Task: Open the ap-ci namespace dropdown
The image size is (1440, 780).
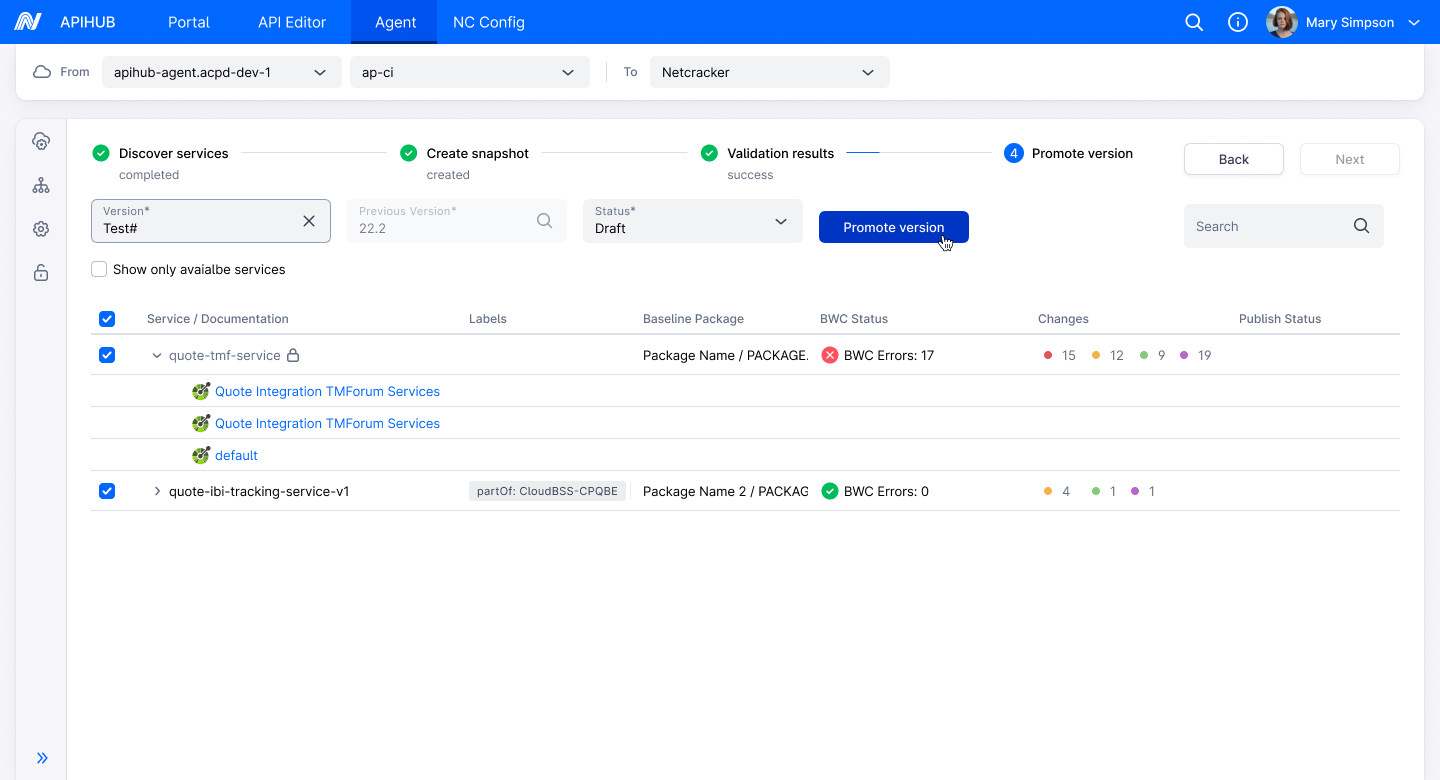Action: point(469,72)
